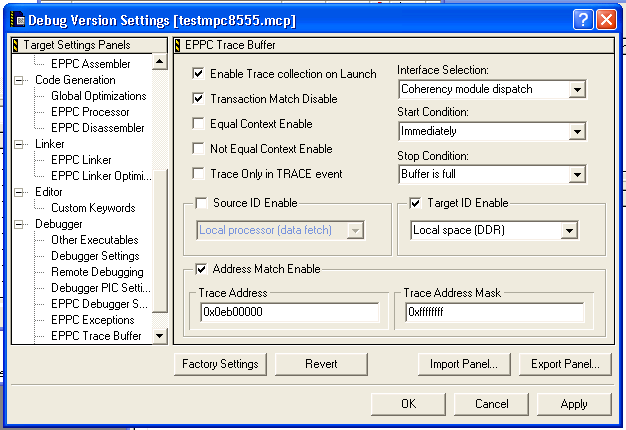The width and height of the screenshot is (626, 430).
Task: Click disabled Local processor (data fetch) dropdown
Action: (280, 230)
